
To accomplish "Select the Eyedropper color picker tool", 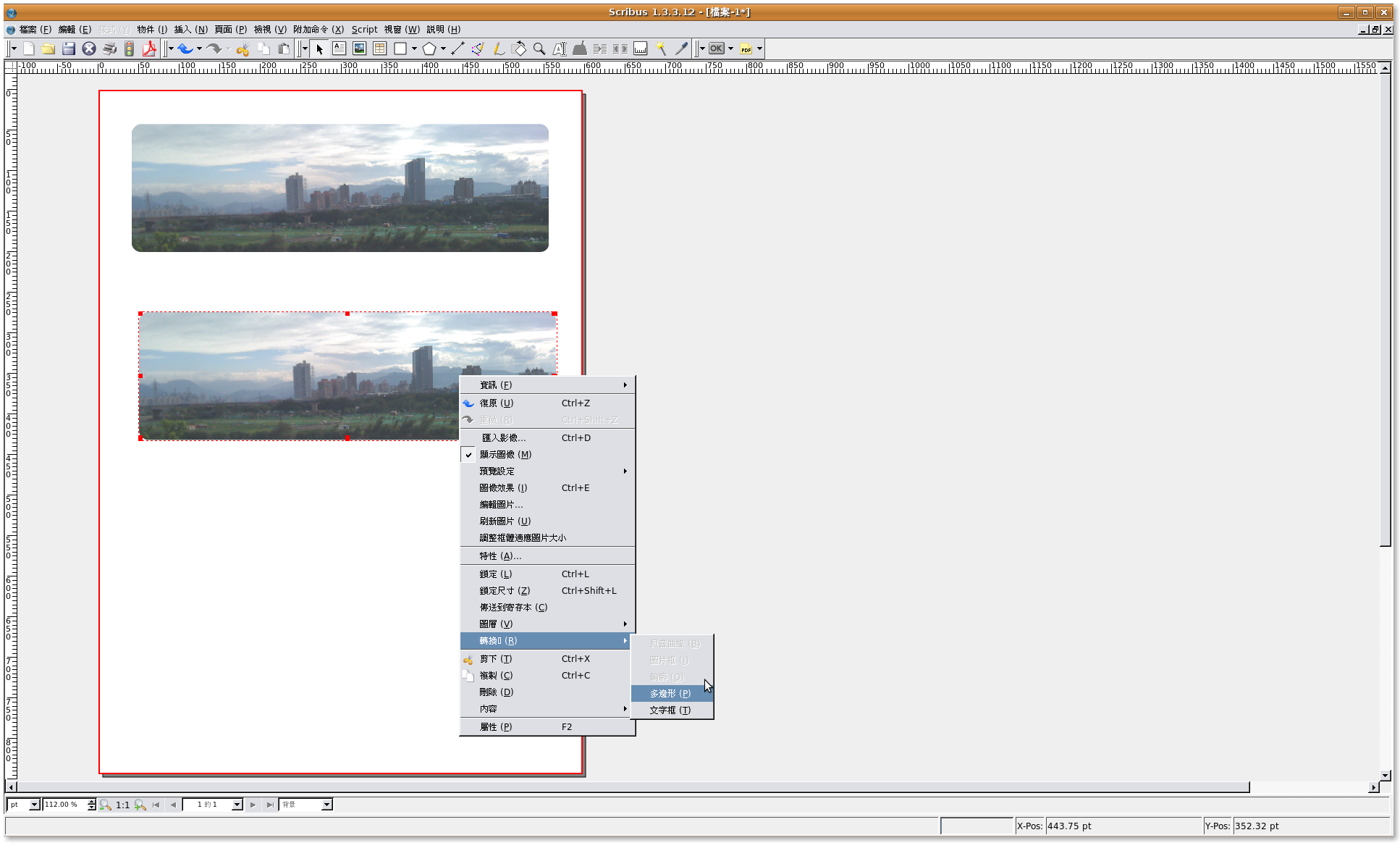I will pos(681,49).
